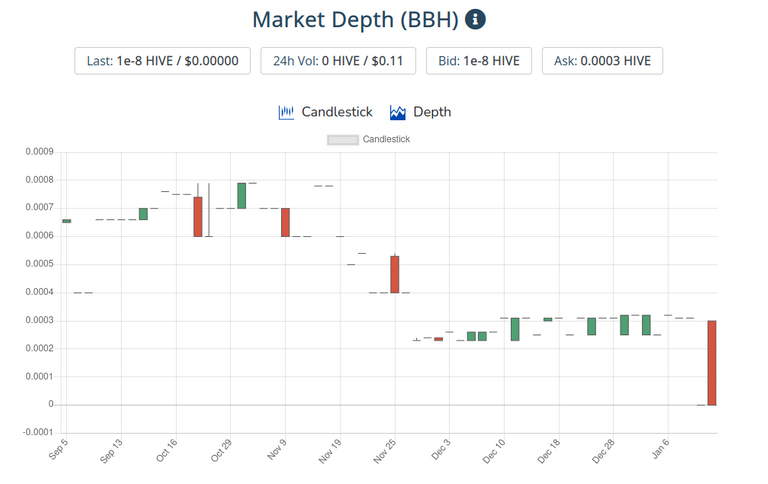The height and width of the screenshot is (484, 768).
Task: Click the 0.0003 y-axis value
Action: point(40,320)
